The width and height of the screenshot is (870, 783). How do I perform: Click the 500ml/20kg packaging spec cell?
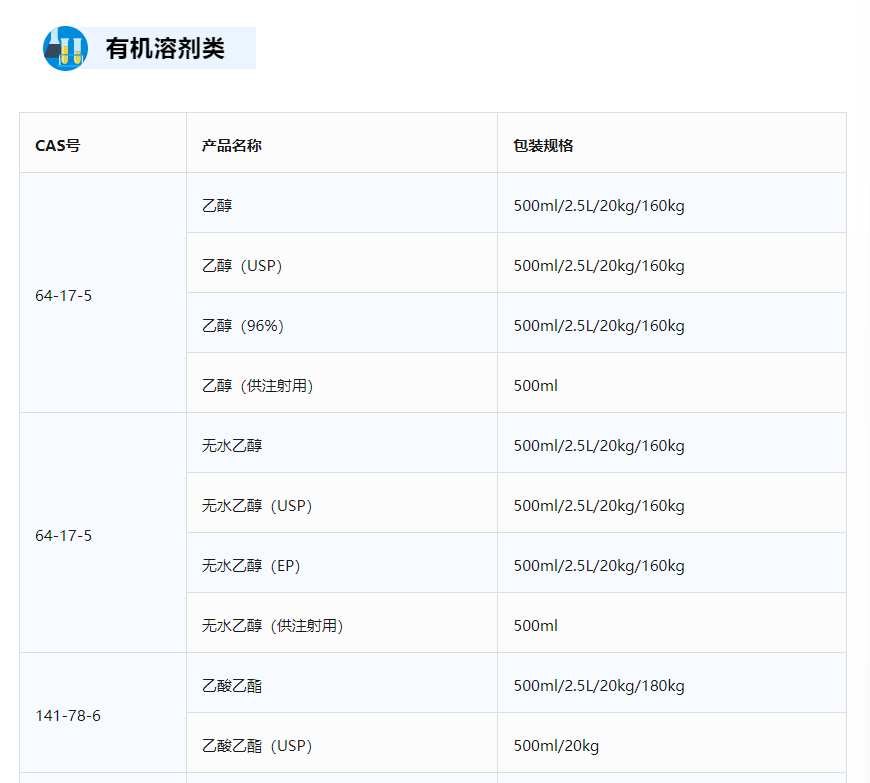[556, 746]
